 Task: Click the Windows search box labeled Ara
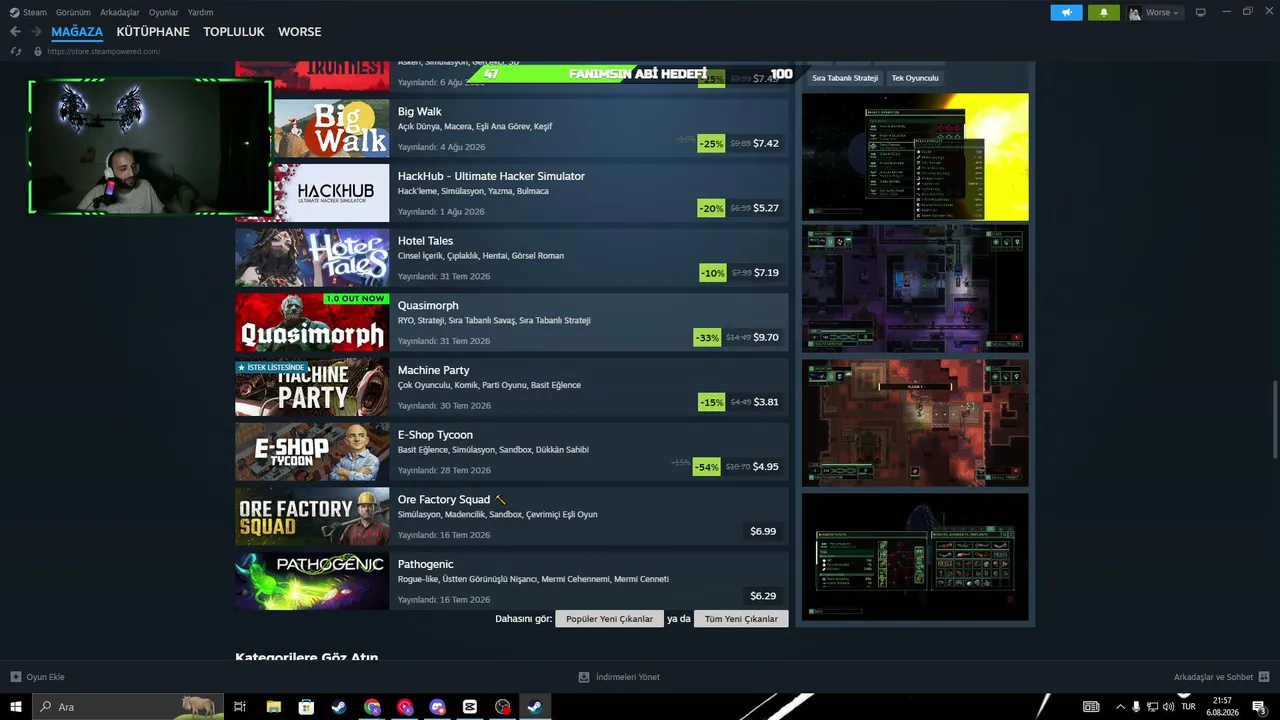(128, 707)
